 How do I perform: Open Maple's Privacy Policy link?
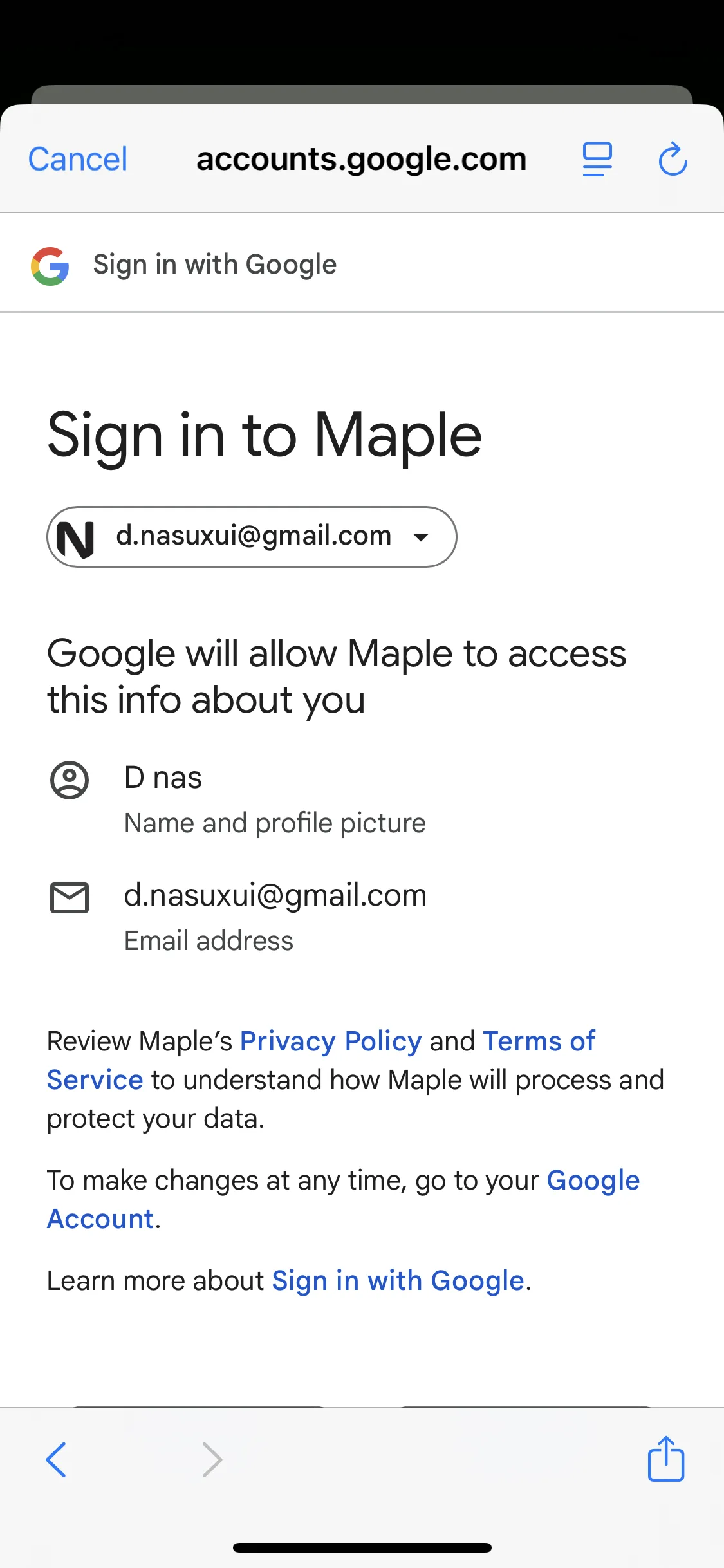point(331,1041)
